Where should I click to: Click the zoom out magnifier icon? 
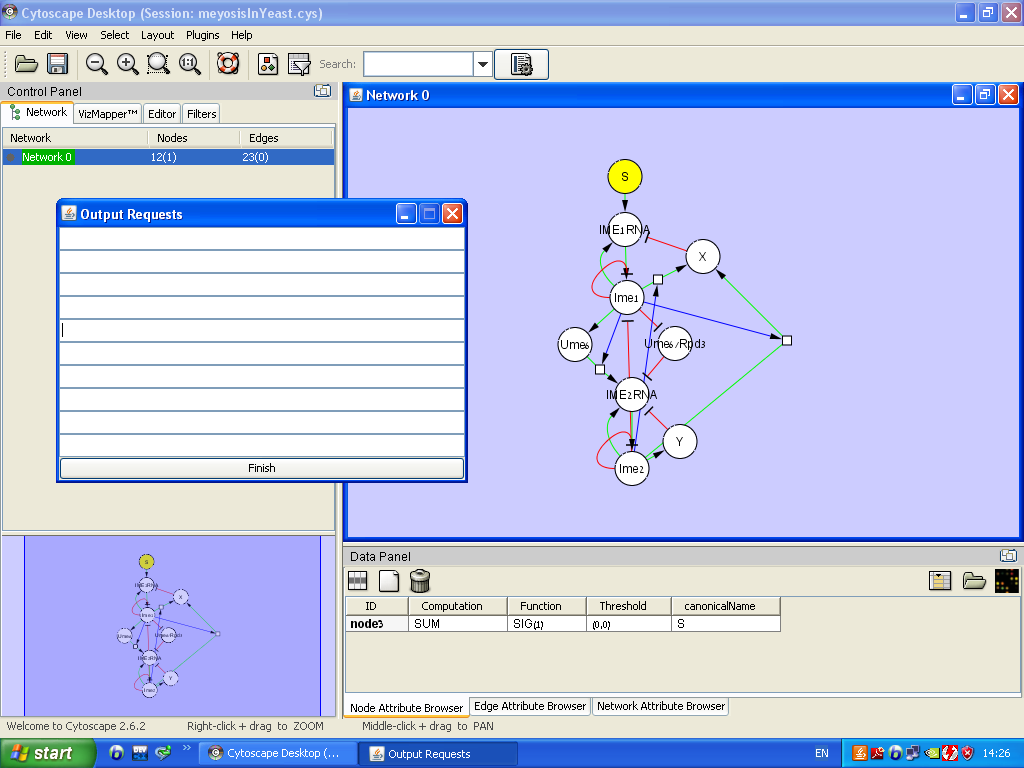pyautogui.click(x=97, y=64)
